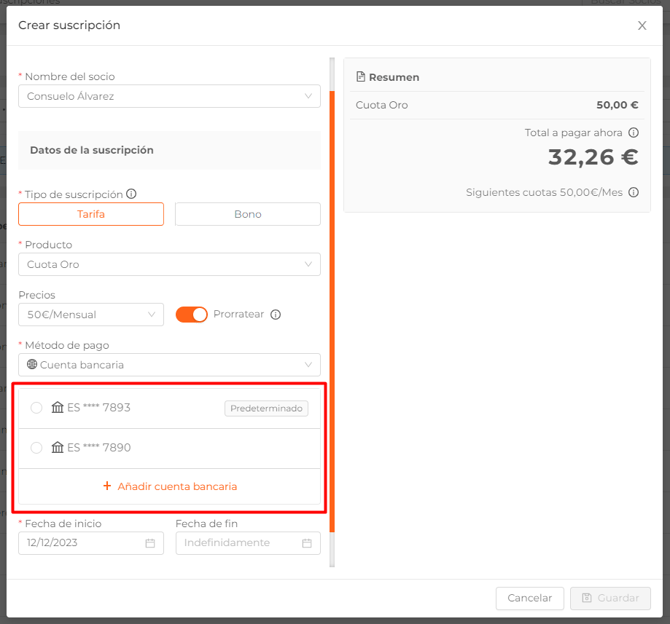Click calendar icon in Fecha de inicio
This screenshot has width=670, height=624.
click(x=150, y=543)
